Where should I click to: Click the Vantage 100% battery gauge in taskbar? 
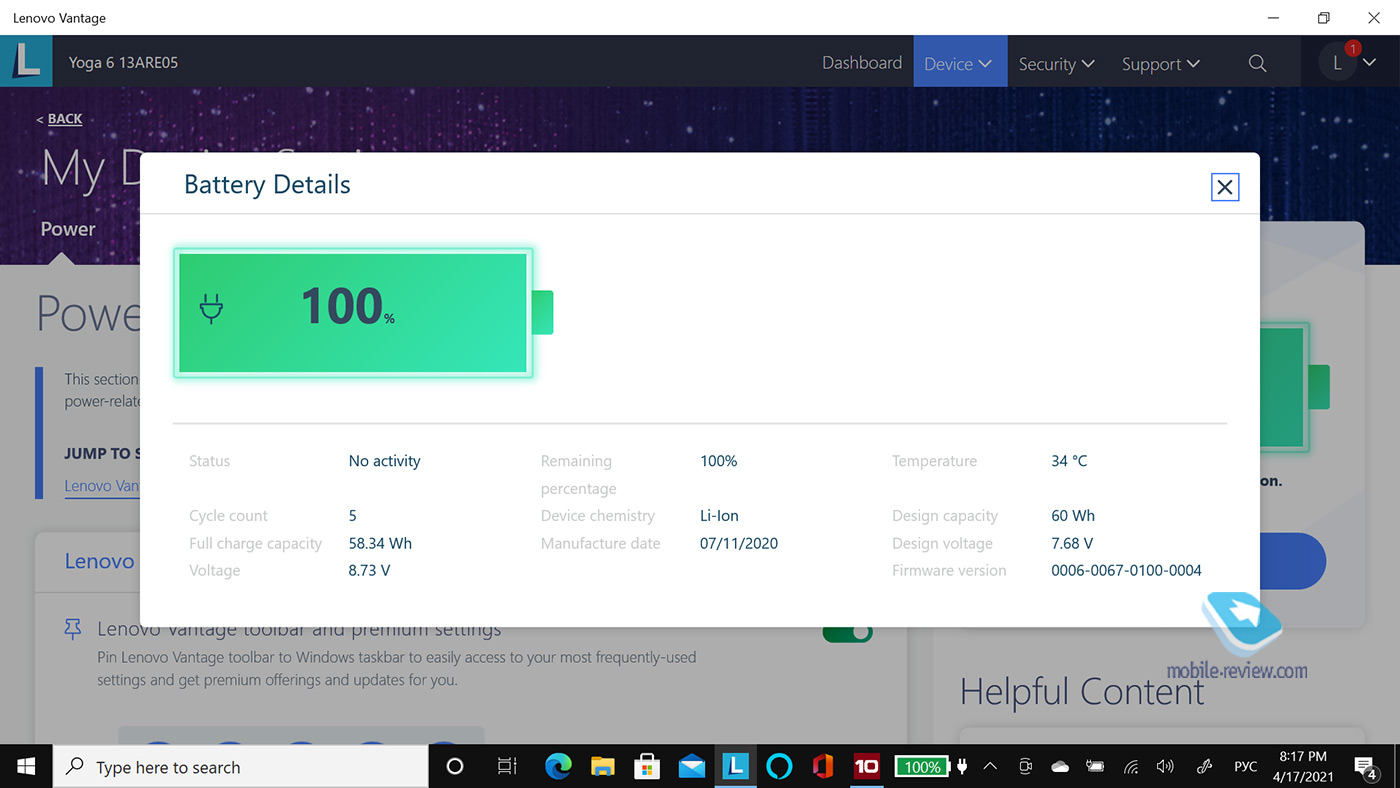(924, 767)
